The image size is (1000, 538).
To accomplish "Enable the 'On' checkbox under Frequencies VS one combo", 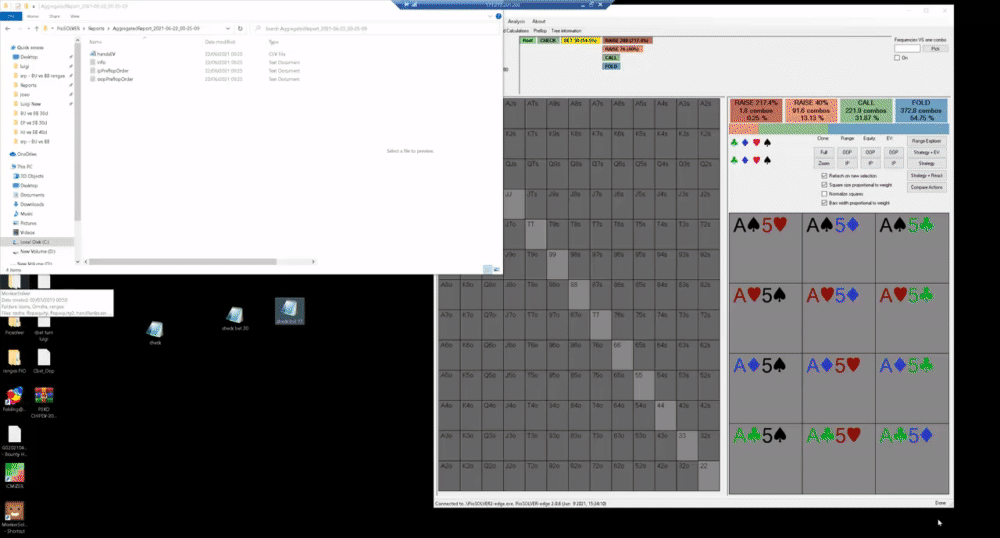I will tap(897, 58).
